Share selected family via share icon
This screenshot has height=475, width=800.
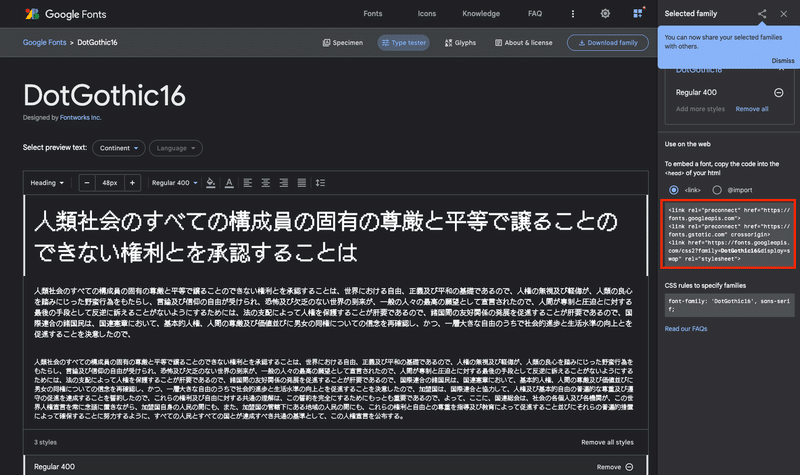762,14
